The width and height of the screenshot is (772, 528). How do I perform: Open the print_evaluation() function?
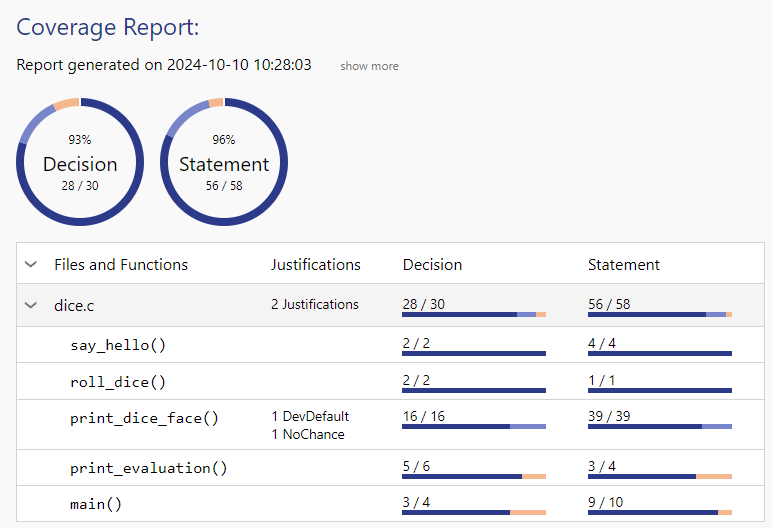click(148, 468)
